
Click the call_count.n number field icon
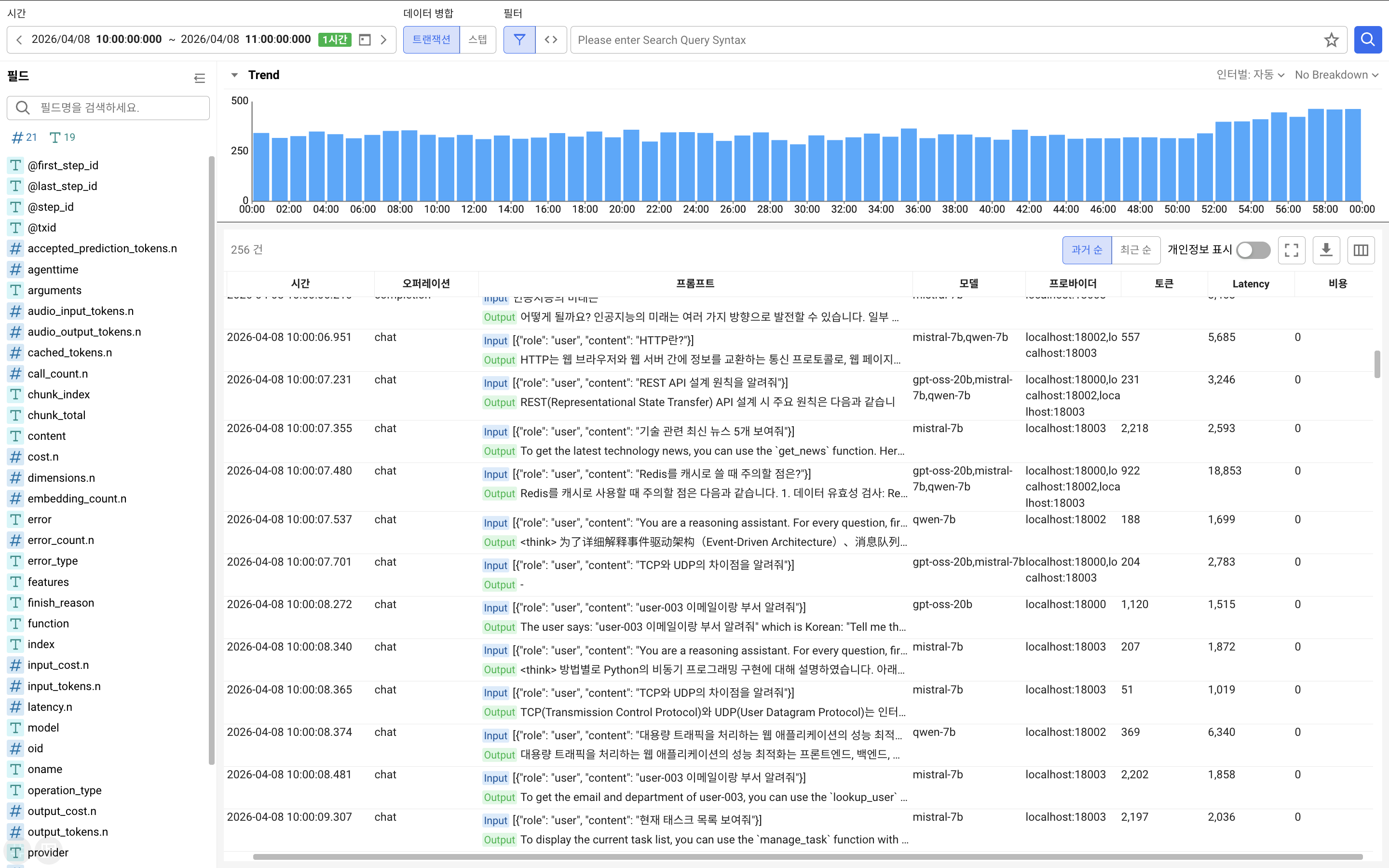point(15,374)
